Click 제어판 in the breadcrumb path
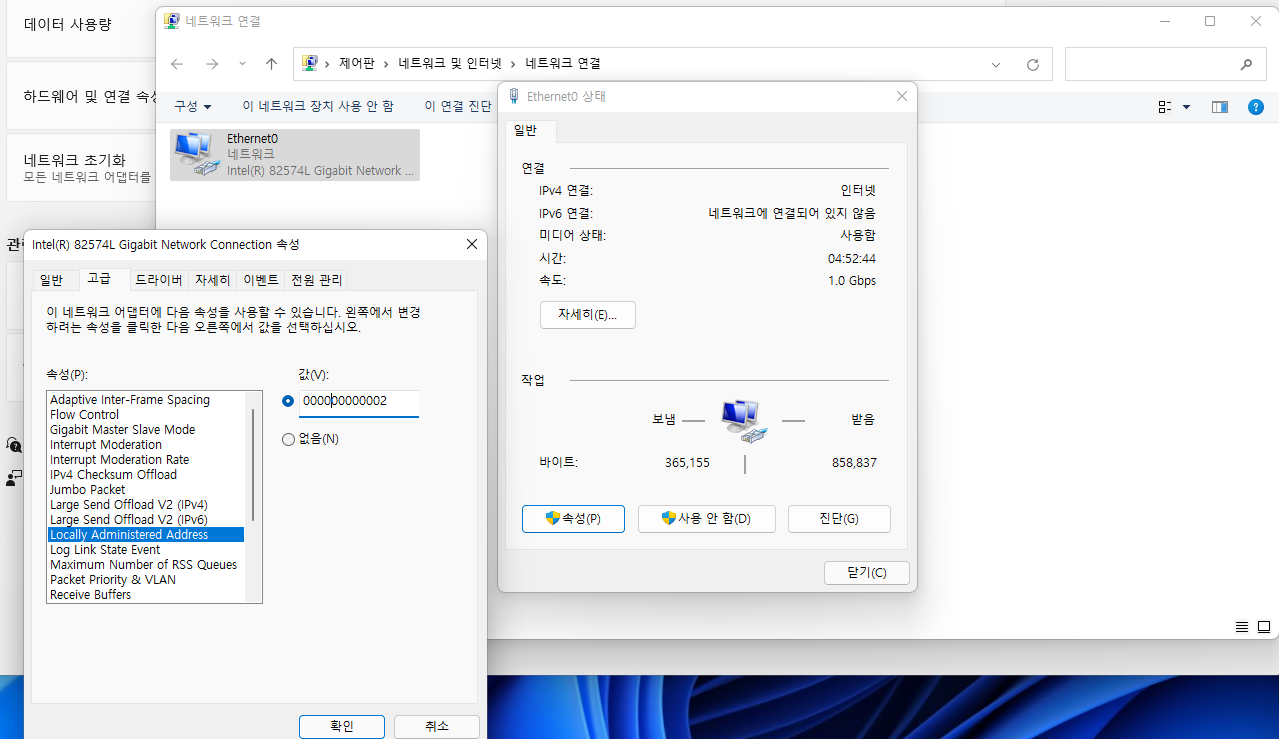1279x739 pixels. 356,64
